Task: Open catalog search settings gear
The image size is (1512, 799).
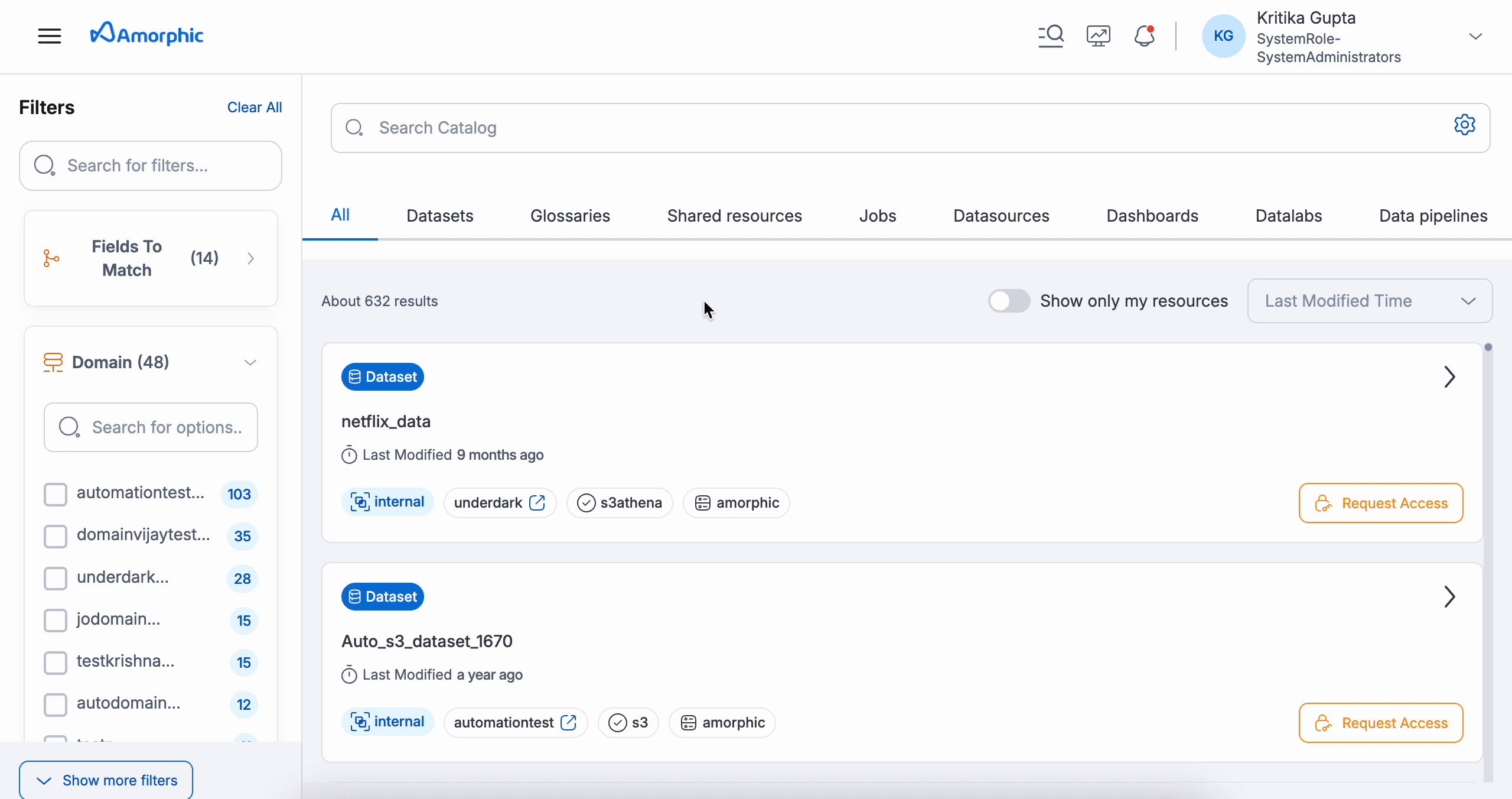Action: [1465, 125]
